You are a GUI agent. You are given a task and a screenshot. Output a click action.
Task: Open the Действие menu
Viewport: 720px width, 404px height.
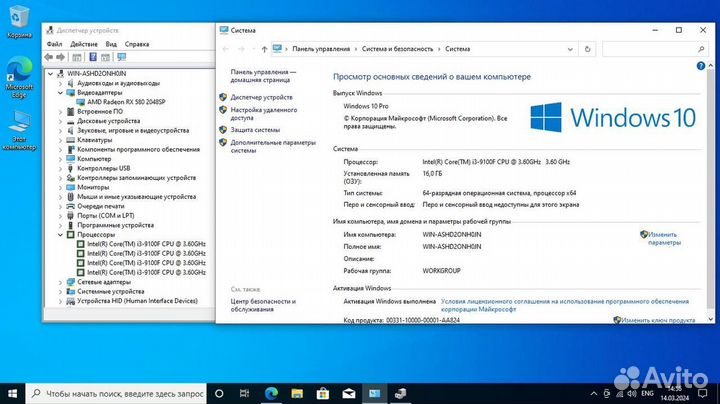point(84,44)
